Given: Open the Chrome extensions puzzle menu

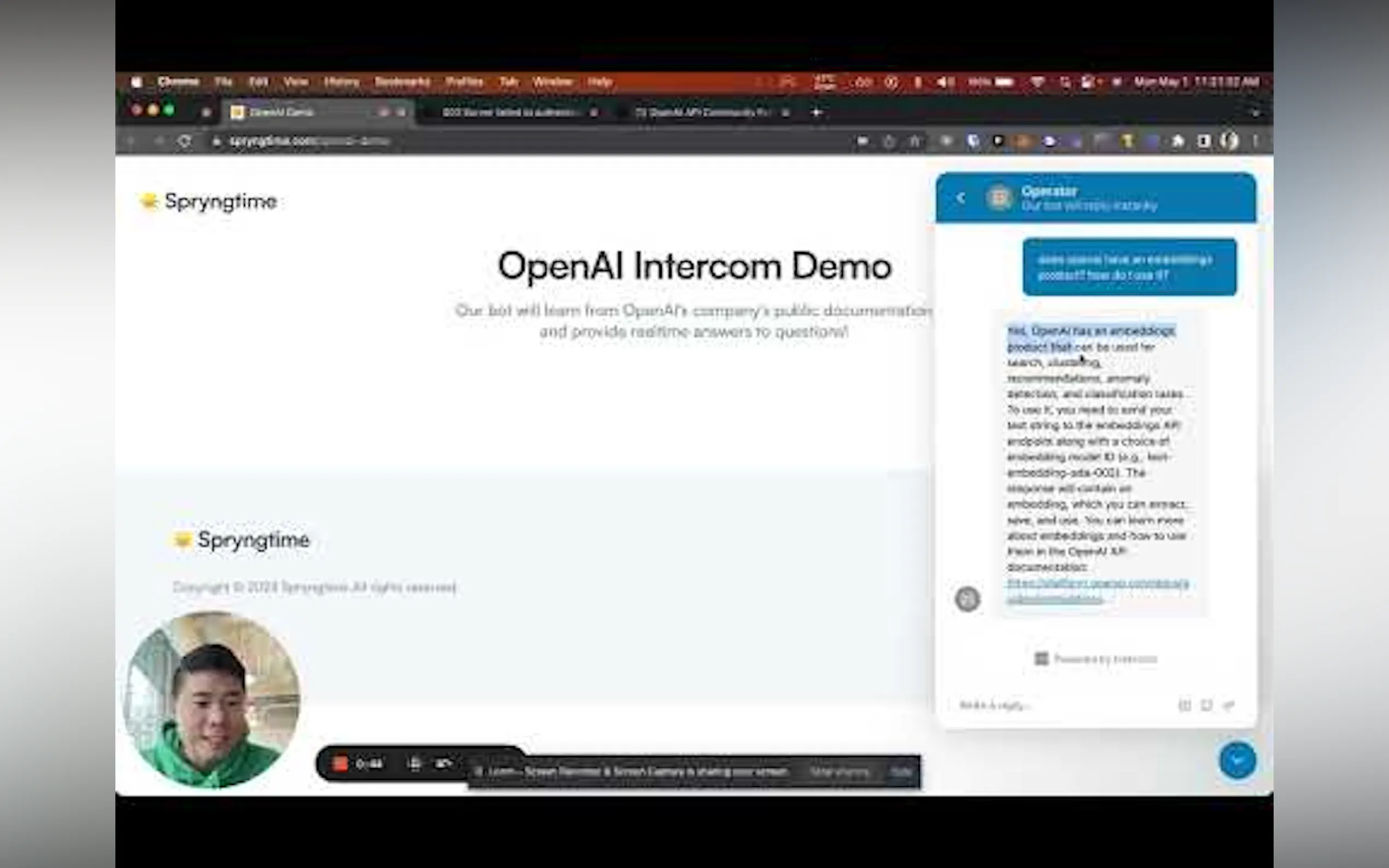Looking at the screenshot, I should [x=1178, y=141].
